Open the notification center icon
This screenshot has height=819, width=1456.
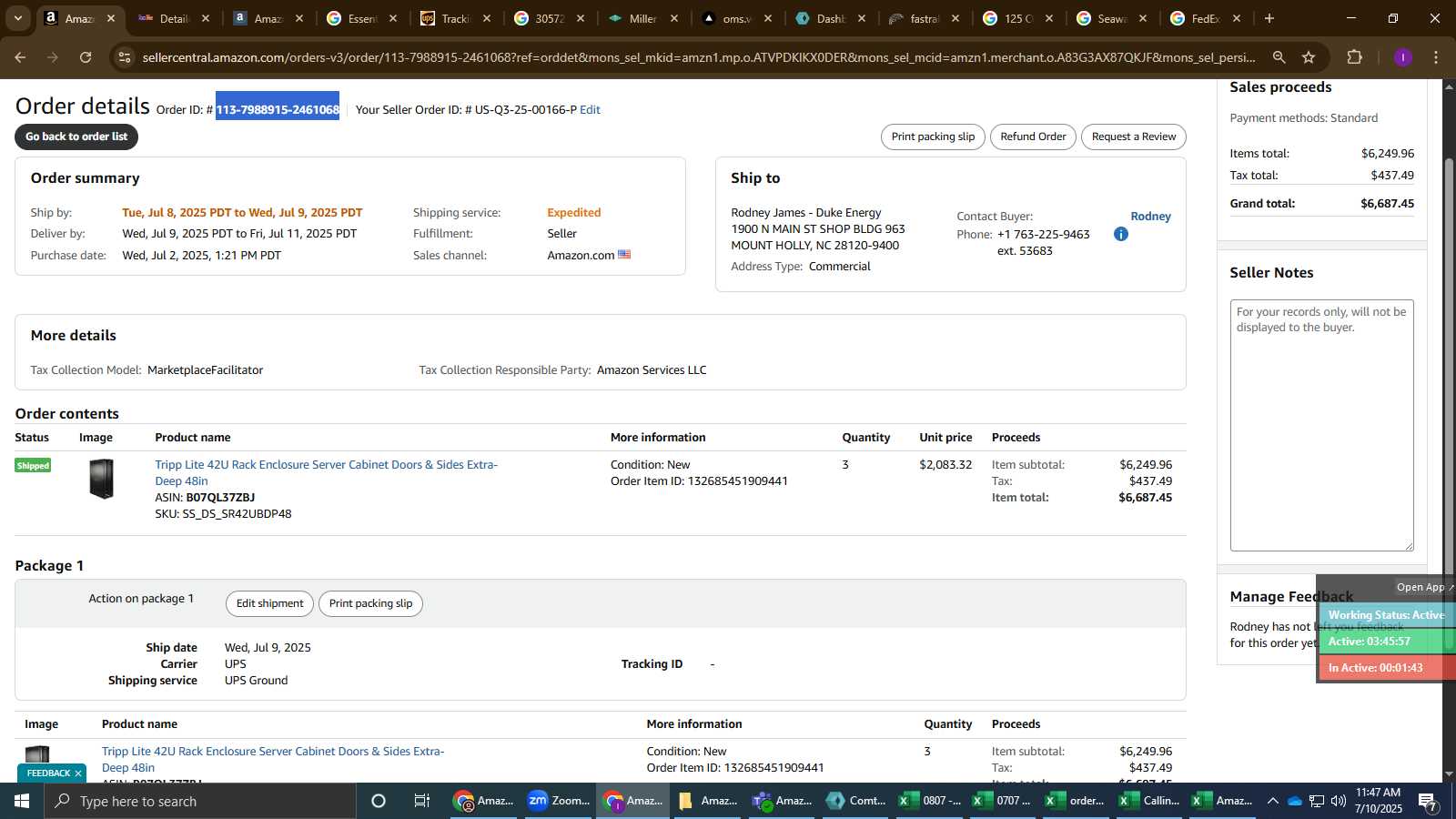[x=1428, y=802]
